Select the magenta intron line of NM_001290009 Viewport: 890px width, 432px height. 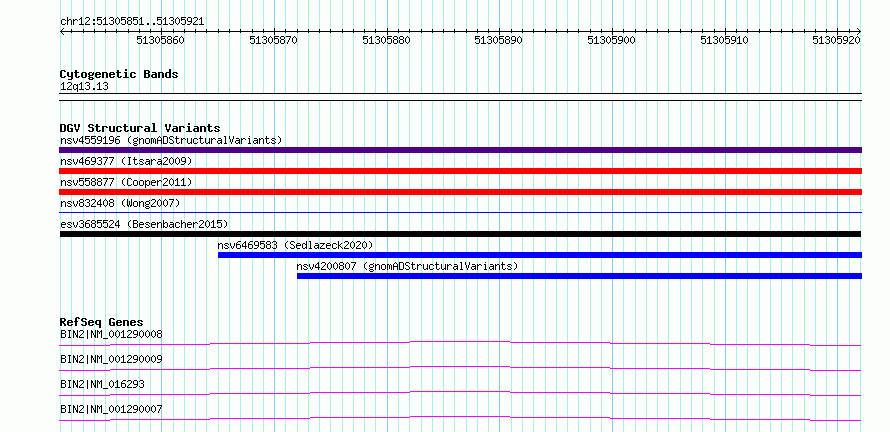tap(460, 367)
